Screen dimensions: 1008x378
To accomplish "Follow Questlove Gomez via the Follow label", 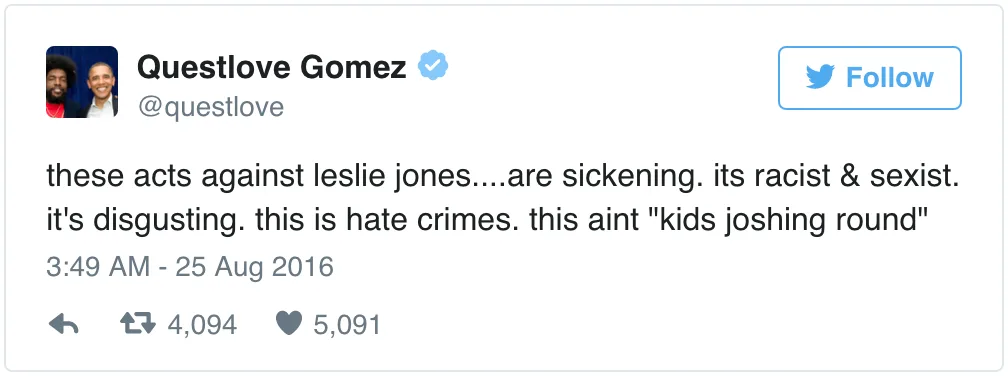I will click(890, 78).
